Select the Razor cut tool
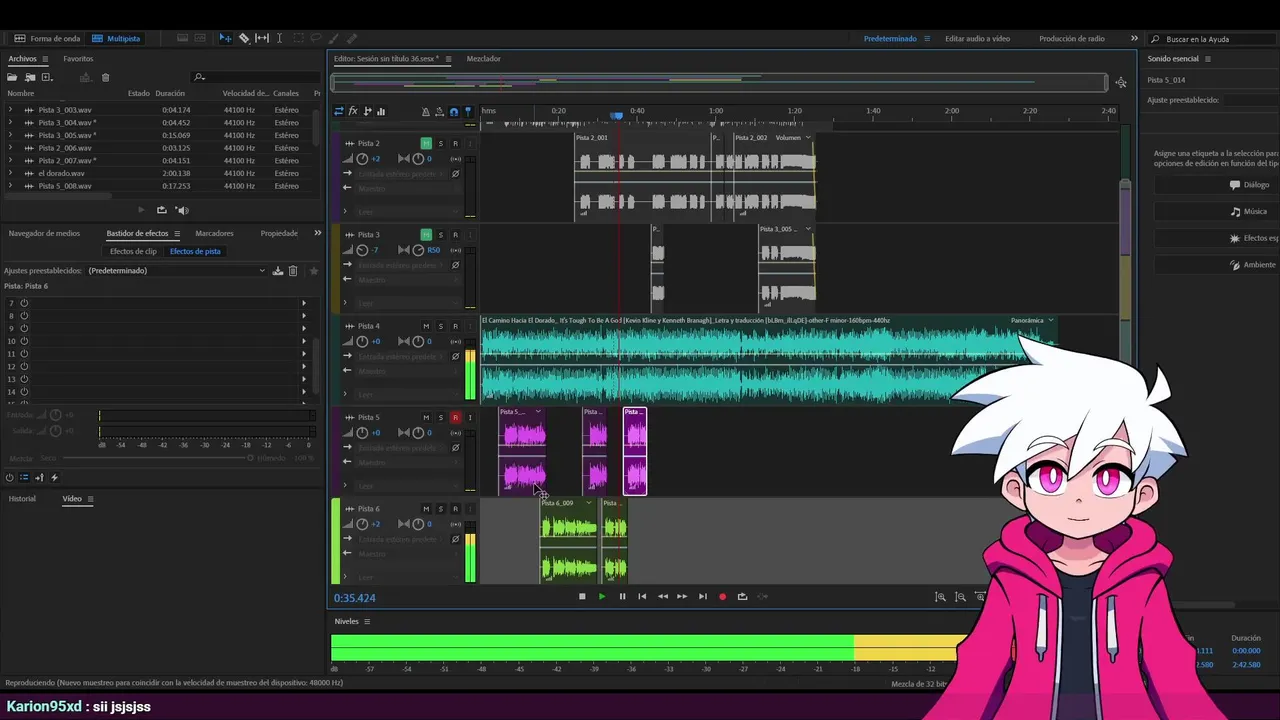Viewport: 1280px width, 720px height. coord(244,38)
